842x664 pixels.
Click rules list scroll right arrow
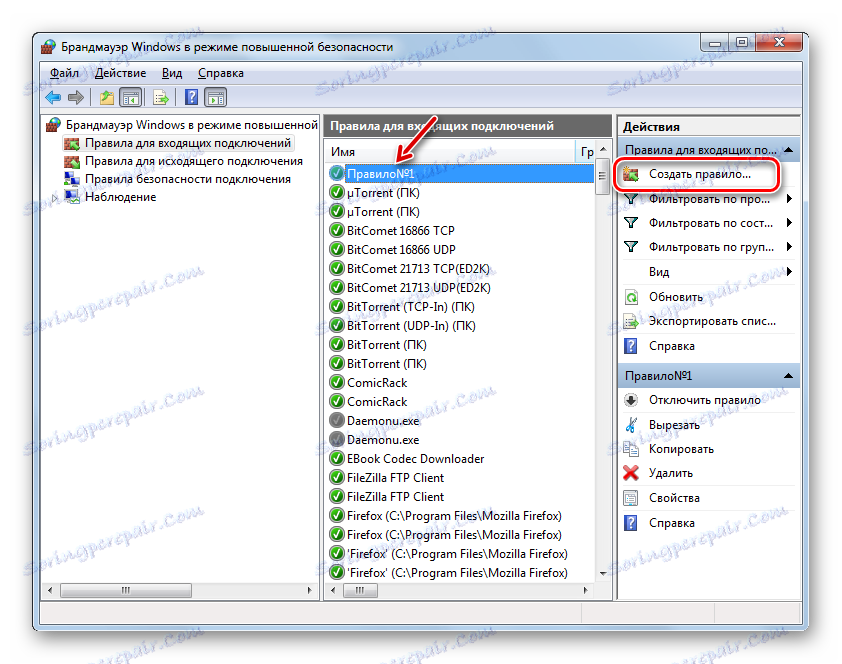pos(585,590)
